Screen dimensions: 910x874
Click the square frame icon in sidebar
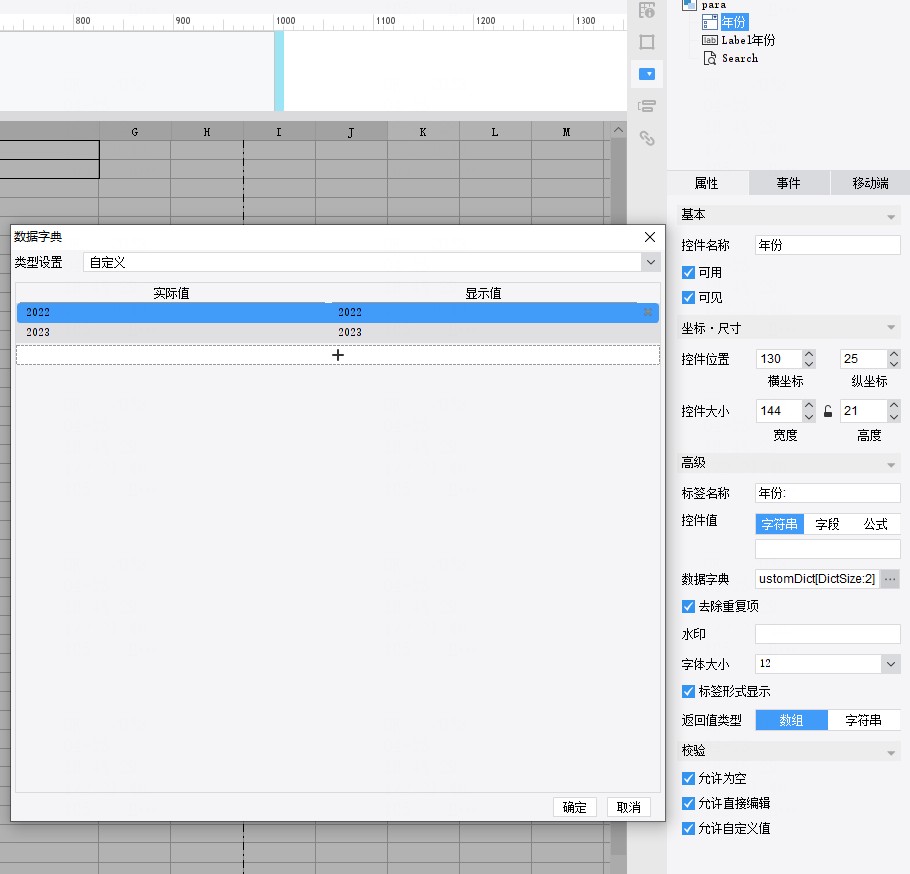coord(647,42)
